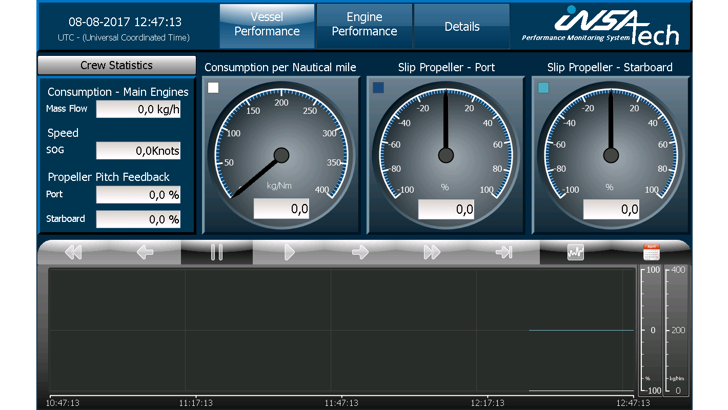Screen dimensions: 728x410
Task: Jump to latest with skip-to-end icon
Action: (504, 252)
